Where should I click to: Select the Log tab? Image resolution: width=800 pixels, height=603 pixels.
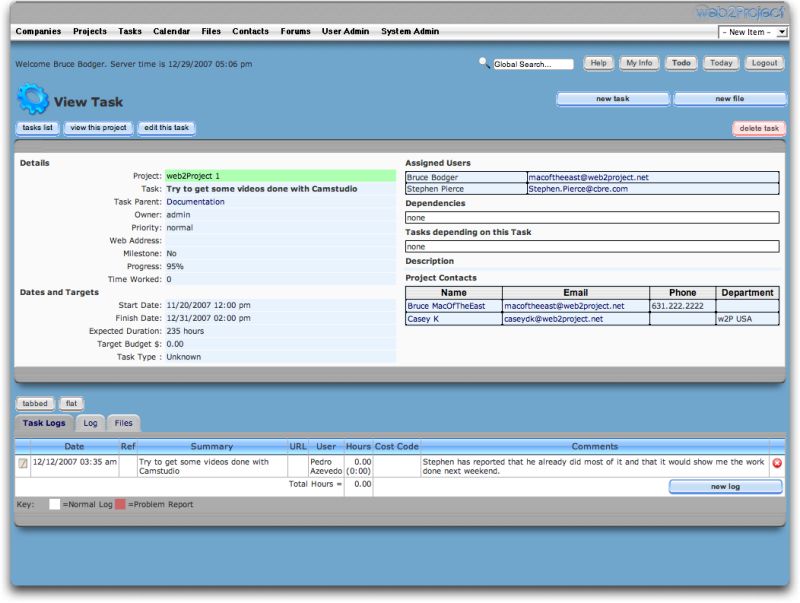pyautogui.click(x=90, y=423)
